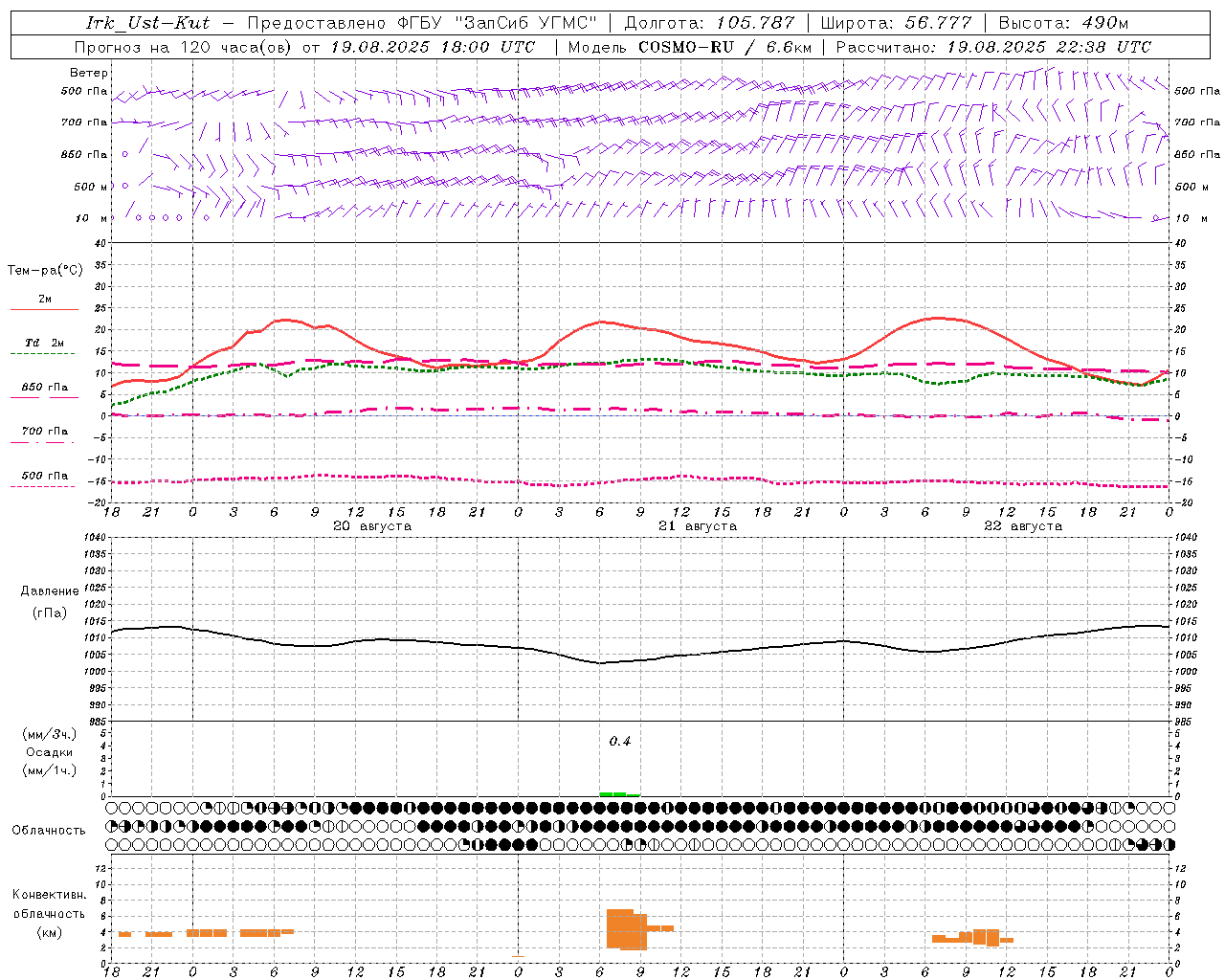The image size is (1225, 980).
Task: Click the green precipitation bar
Action: pyautogui.click(x=619, y=793)
